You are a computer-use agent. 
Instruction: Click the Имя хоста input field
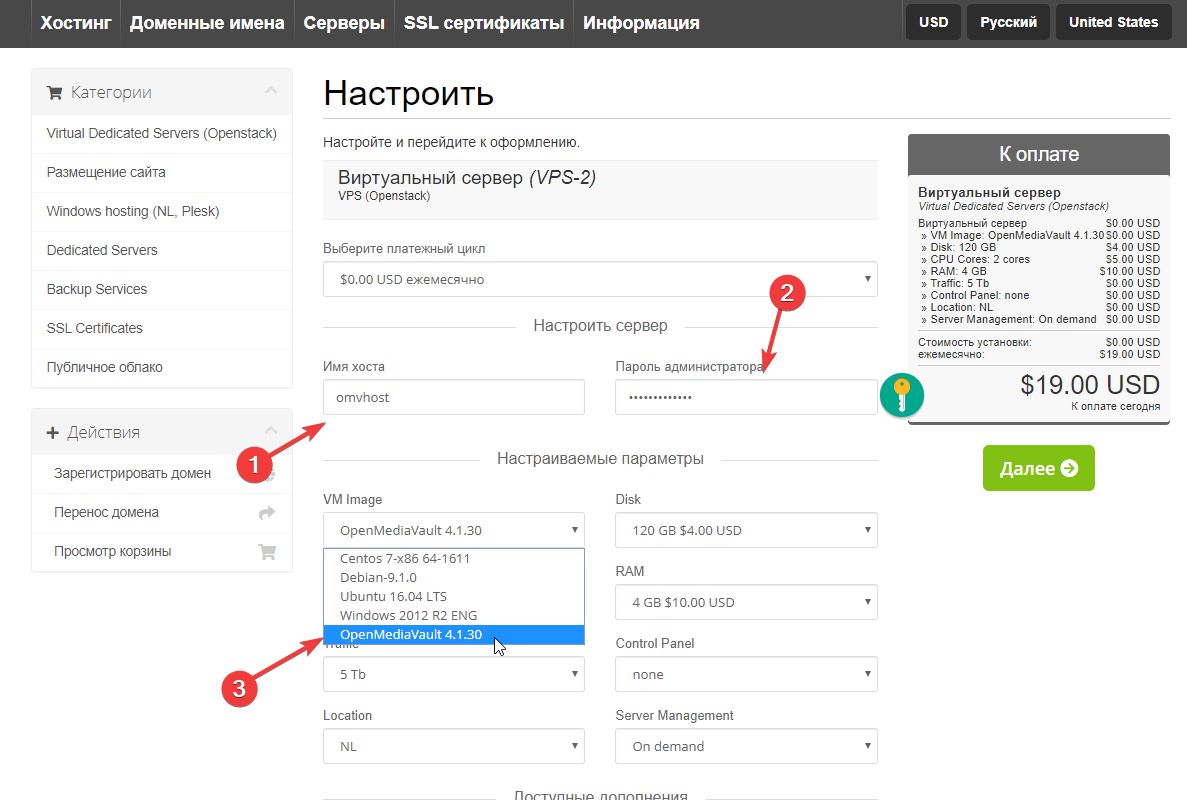tap(453, 397)
